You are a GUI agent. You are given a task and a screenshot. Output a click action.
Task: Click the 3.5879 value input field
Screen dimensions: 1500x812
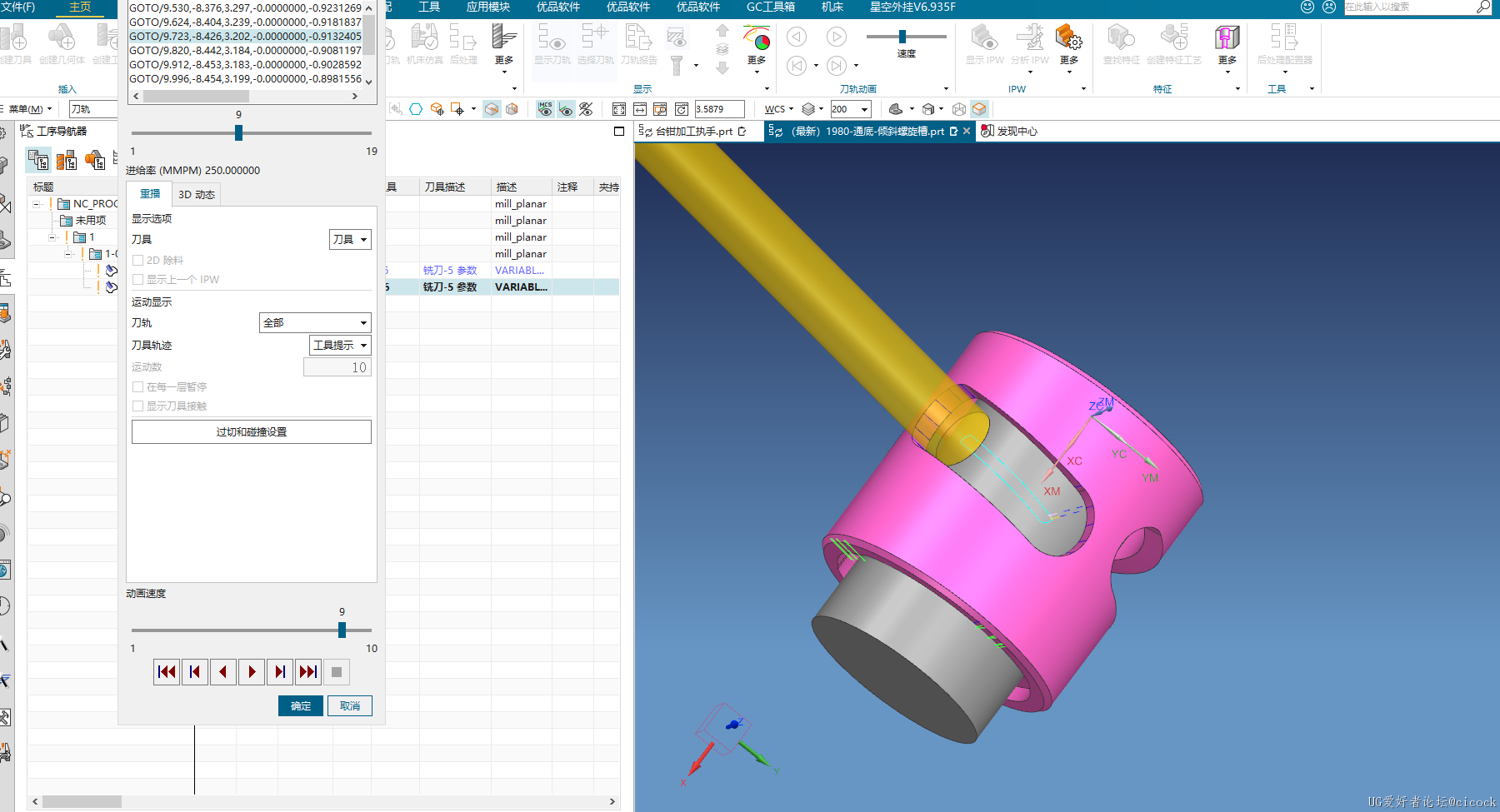[x=719, y=109]
